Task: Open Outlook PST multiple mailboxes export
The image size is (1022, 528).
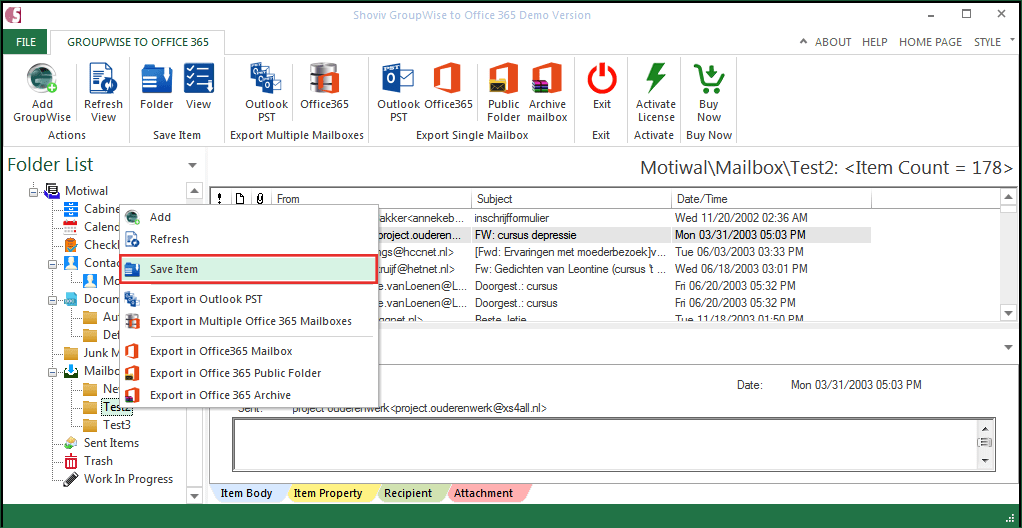Action: (266, 80)
